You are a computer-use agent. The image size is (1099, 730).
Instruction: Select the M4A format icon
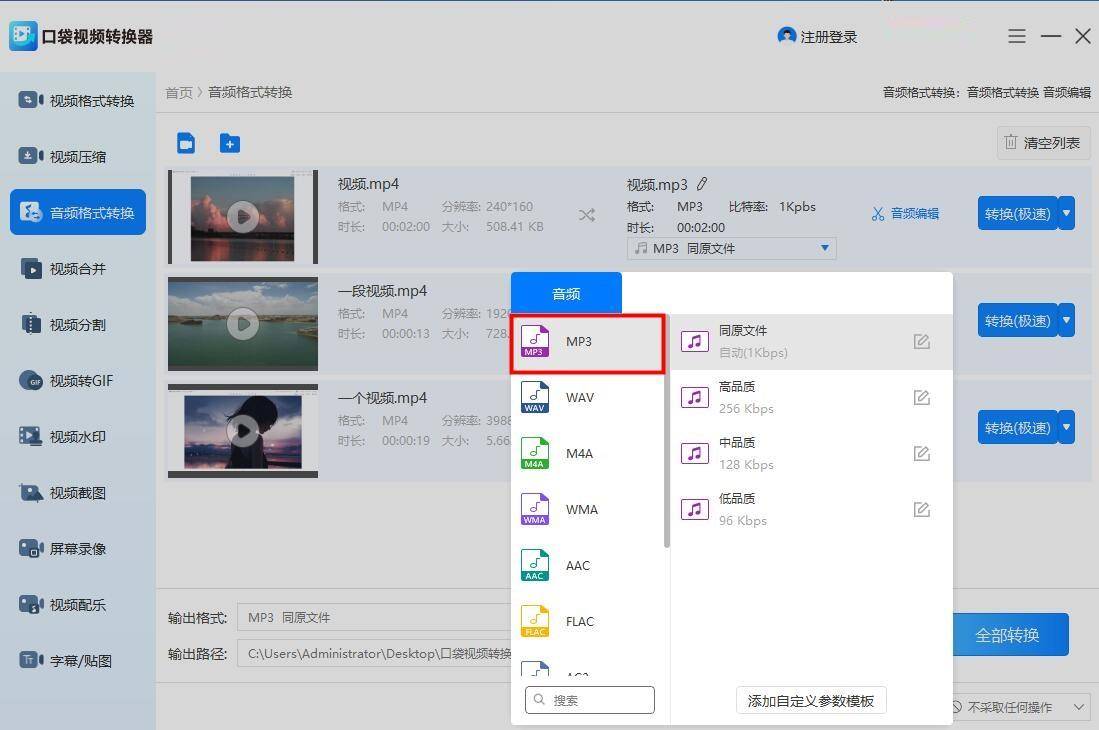tap(534, 453)
